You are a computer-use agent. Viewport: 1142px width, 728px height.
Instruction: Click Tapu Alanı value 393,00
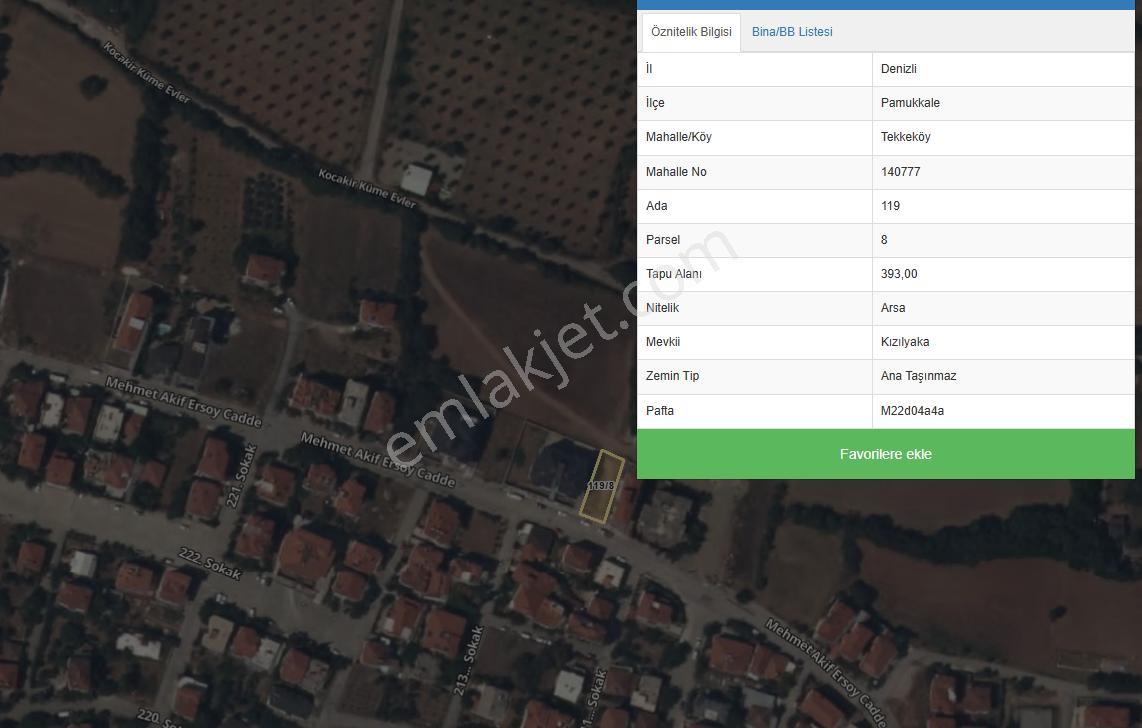pos(899,274)
